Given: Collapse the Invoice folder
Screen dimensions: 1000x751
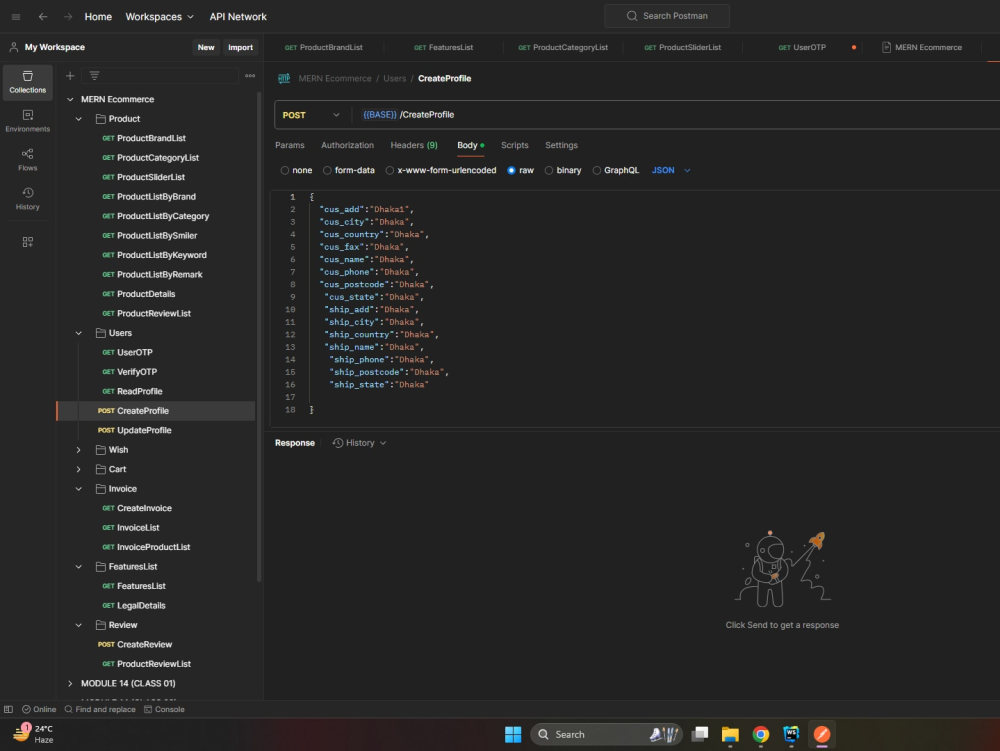Looking at the screenshot, I should click(x=78, y=489).
